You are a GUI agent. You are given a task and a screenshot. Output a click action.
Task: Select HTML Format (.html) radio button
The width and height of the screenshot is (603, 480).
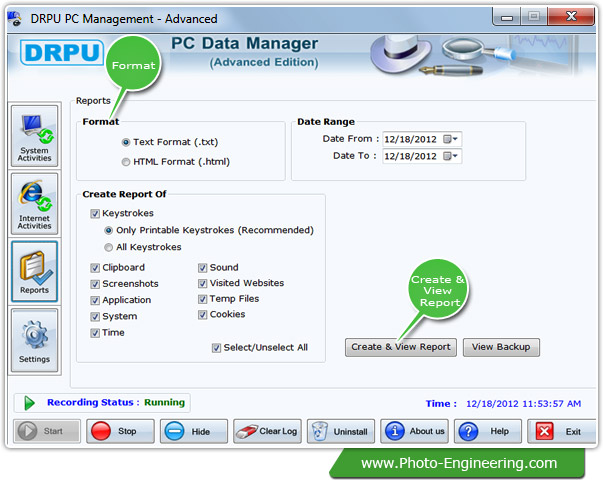[x=126, y=162]
